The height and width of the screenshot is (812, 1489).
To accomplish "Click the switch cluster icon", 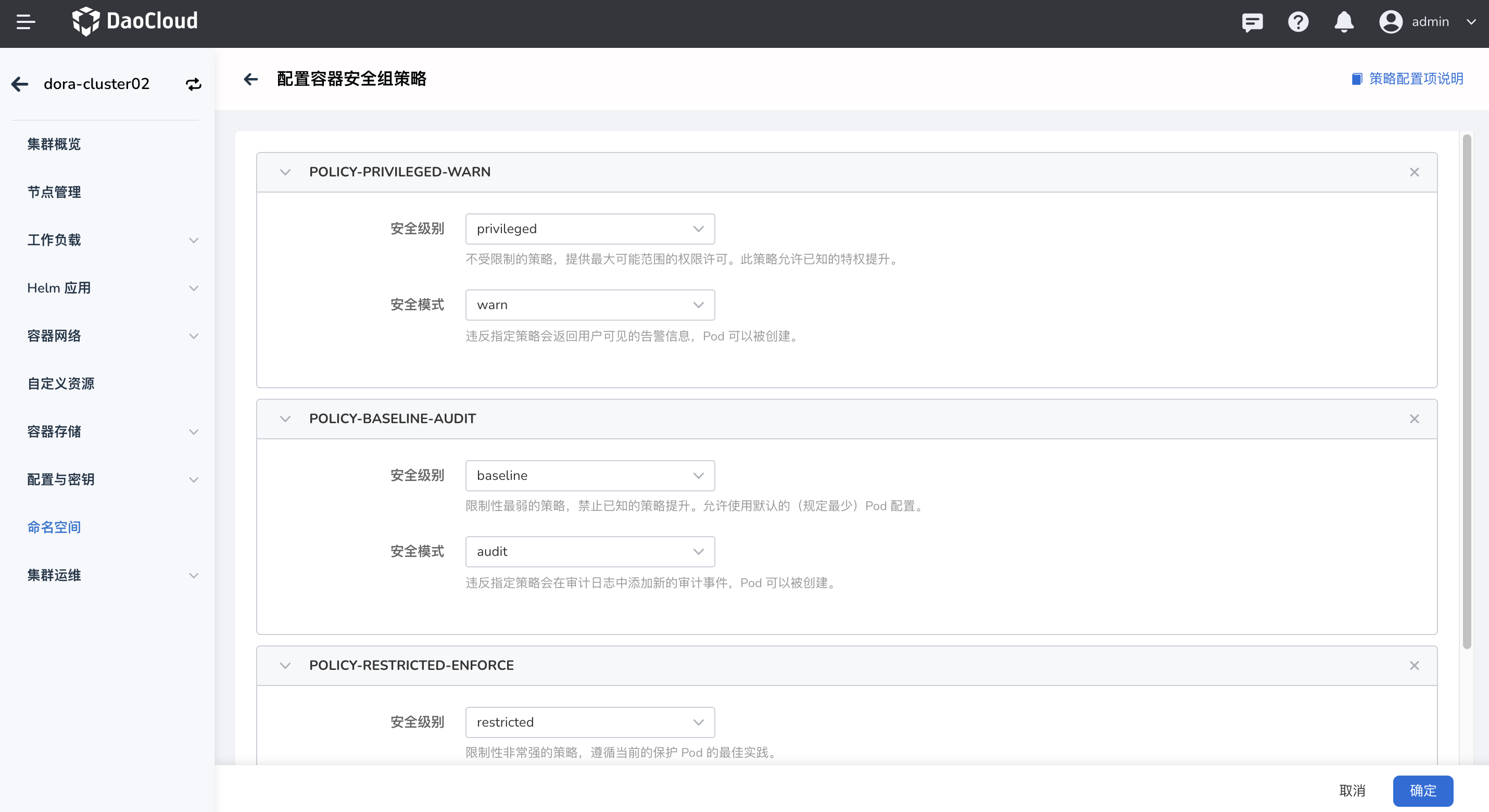I will click(x=194, y=84).
